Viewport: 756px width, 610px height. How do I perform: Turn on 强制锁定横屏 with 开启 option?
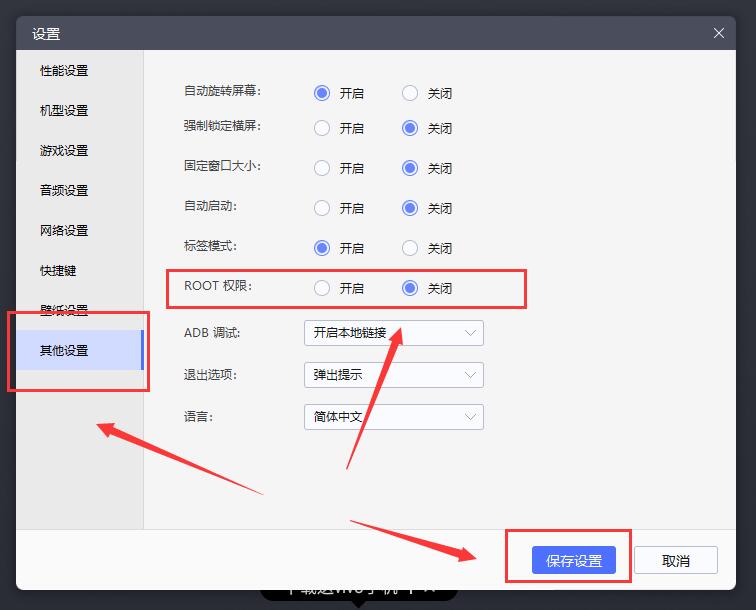point(322,128)
